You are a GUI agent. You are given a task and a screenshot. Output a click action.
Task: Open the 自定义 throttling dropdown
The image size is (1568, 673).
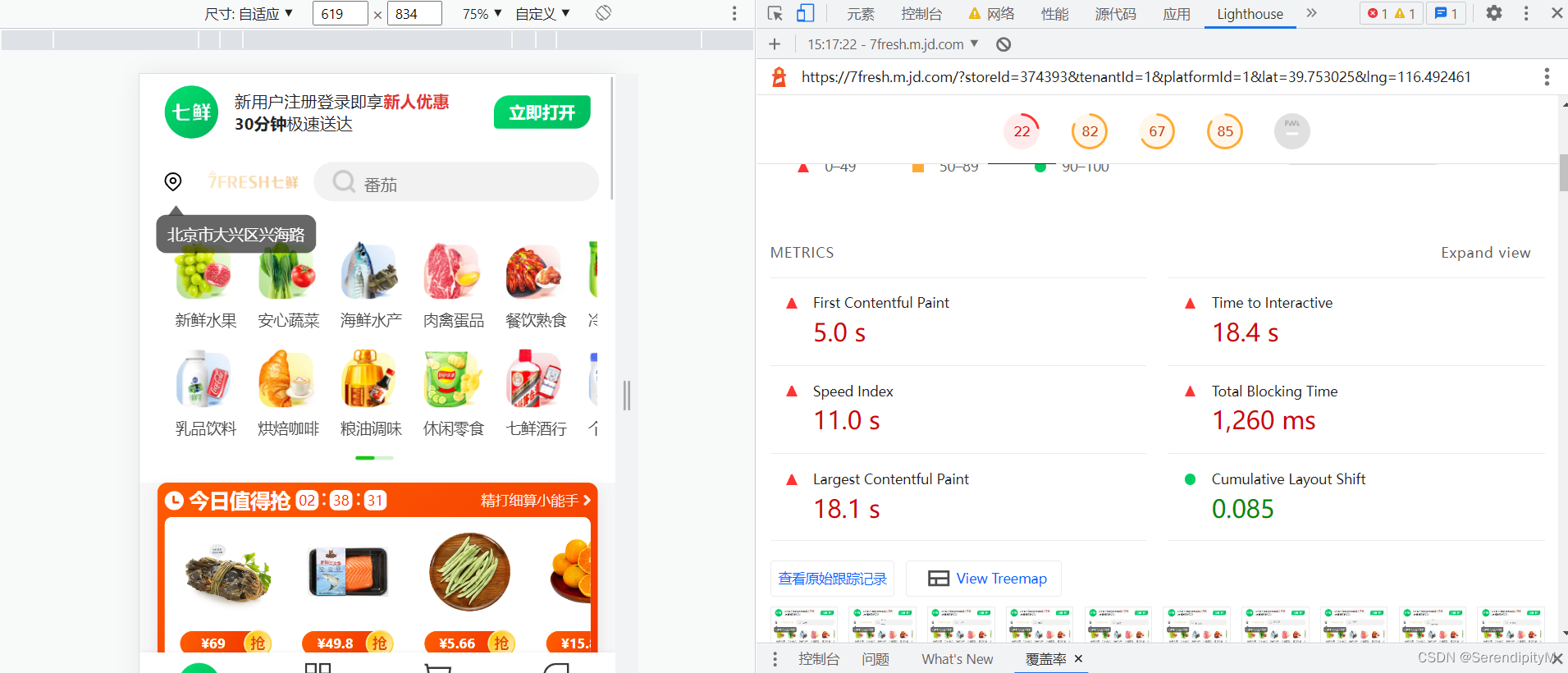542,14
